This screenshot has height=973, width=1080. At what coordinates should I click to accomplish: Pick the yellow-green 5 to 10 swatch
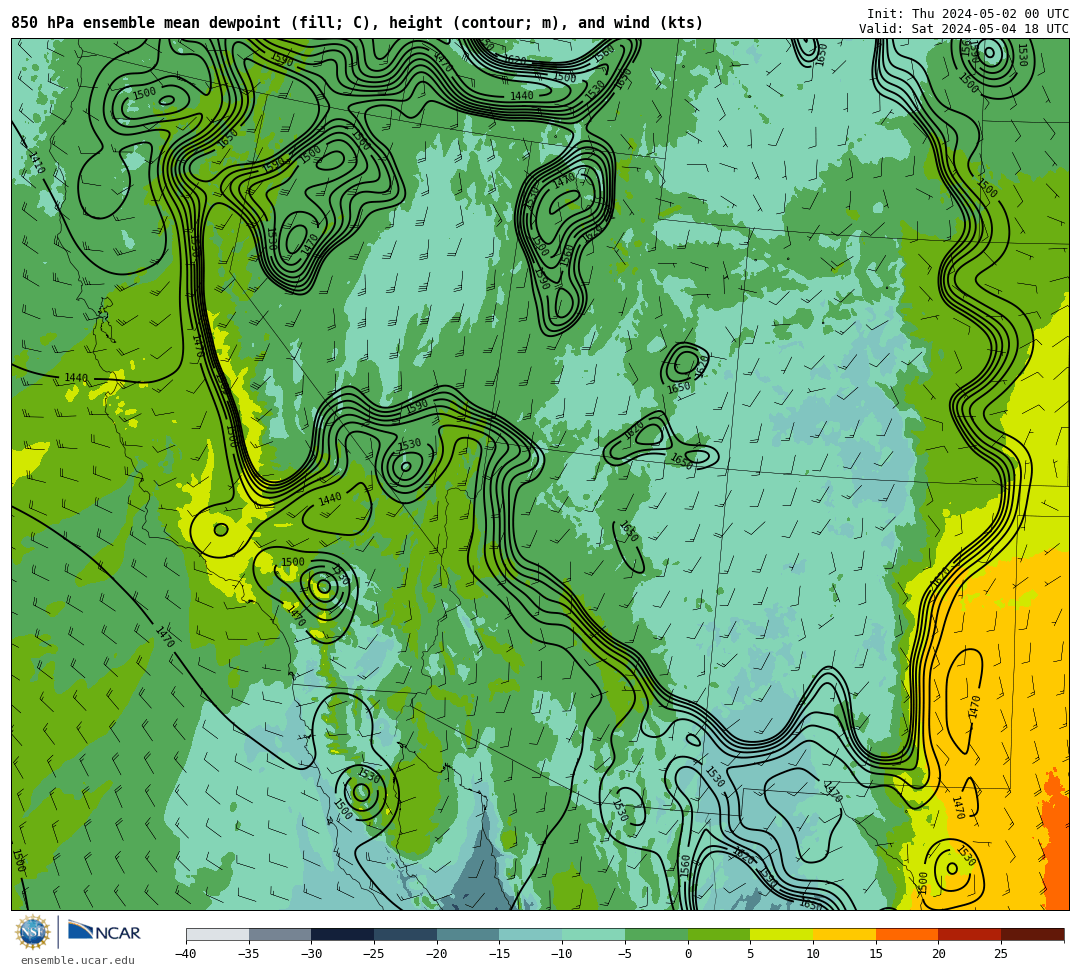[782, 934]
